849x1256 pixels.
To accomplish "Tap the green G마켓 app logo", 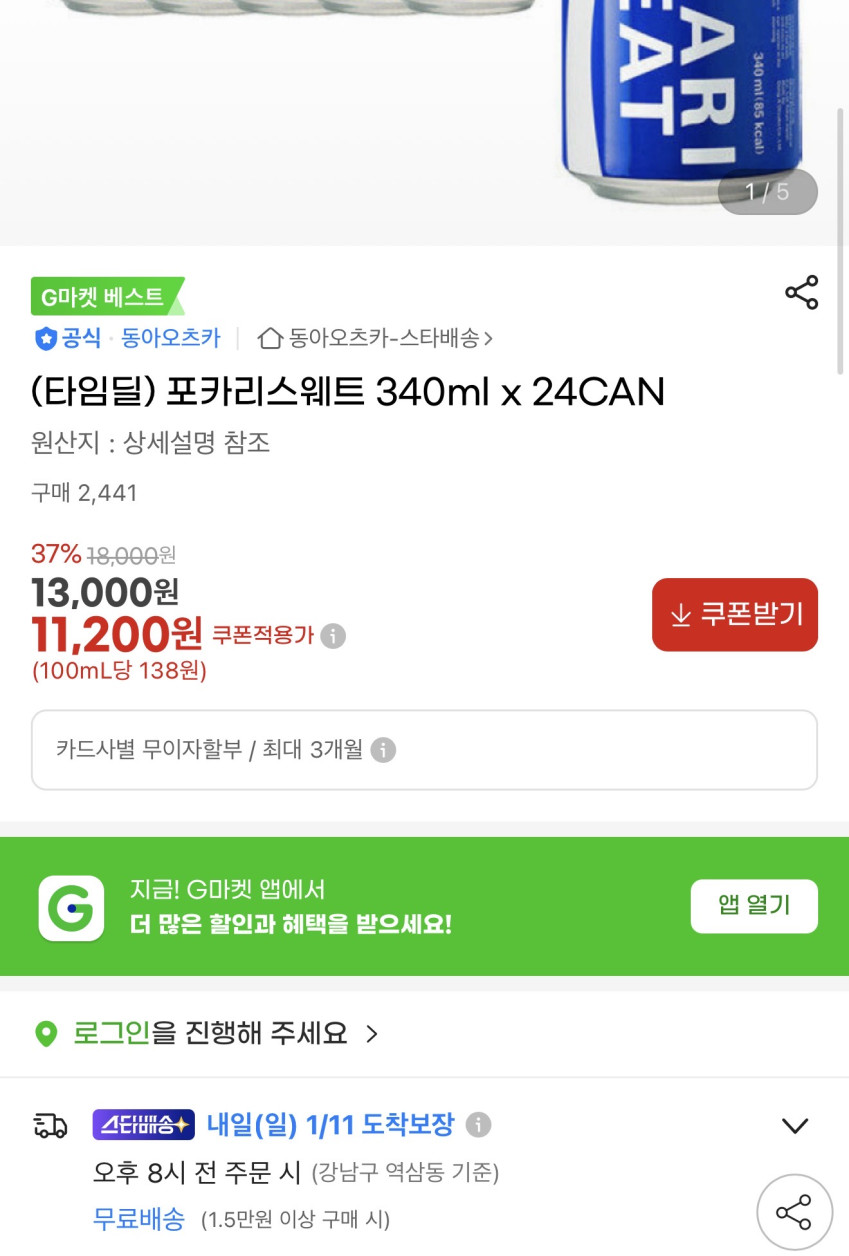I will [x=71, y=908].
